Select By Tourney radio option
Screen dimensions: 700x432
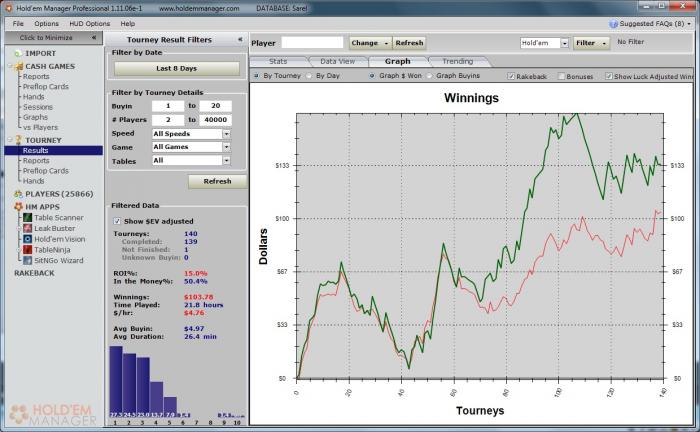click(256, 76)
